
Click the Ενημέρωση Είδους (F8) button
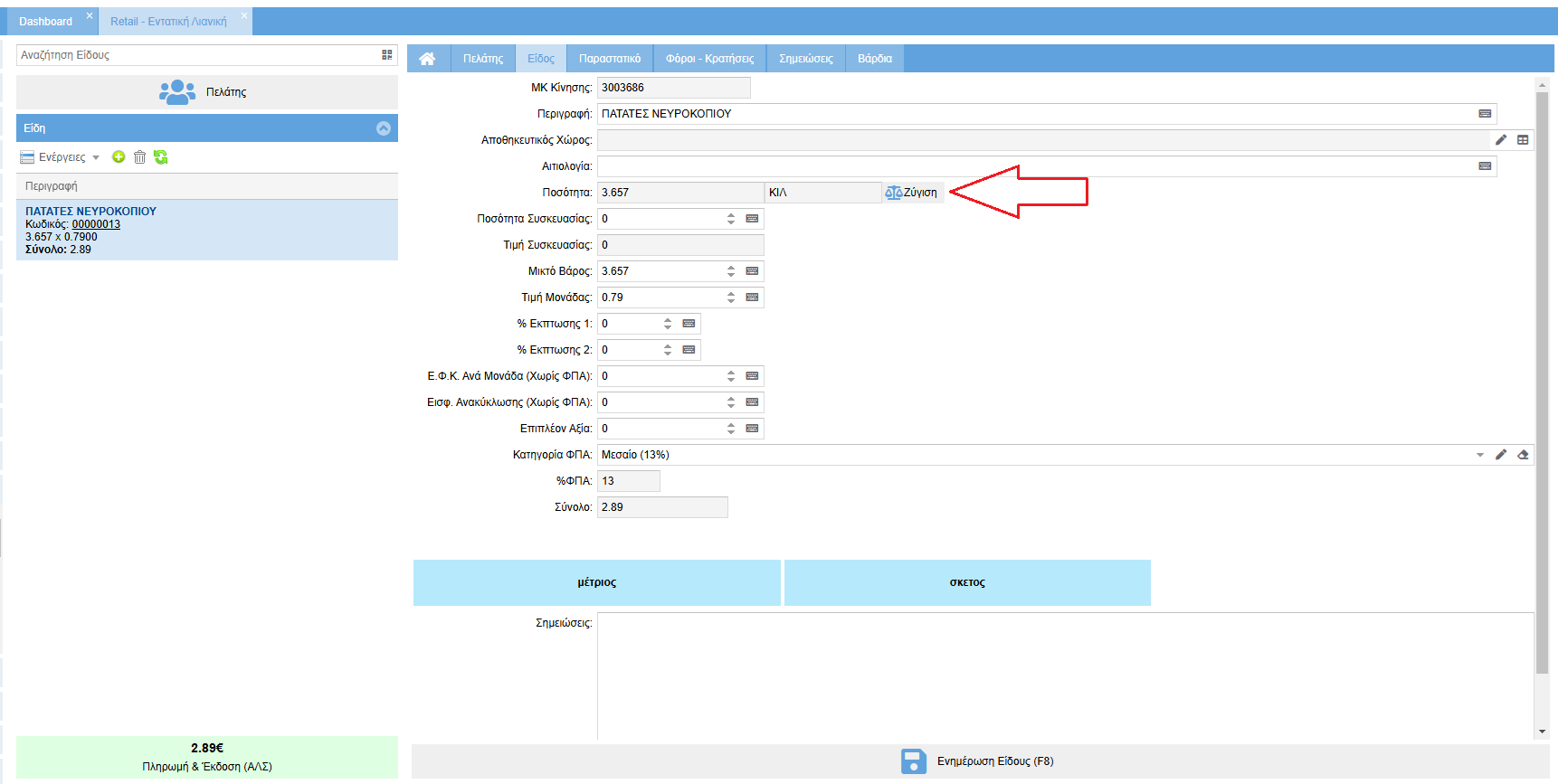977,761
